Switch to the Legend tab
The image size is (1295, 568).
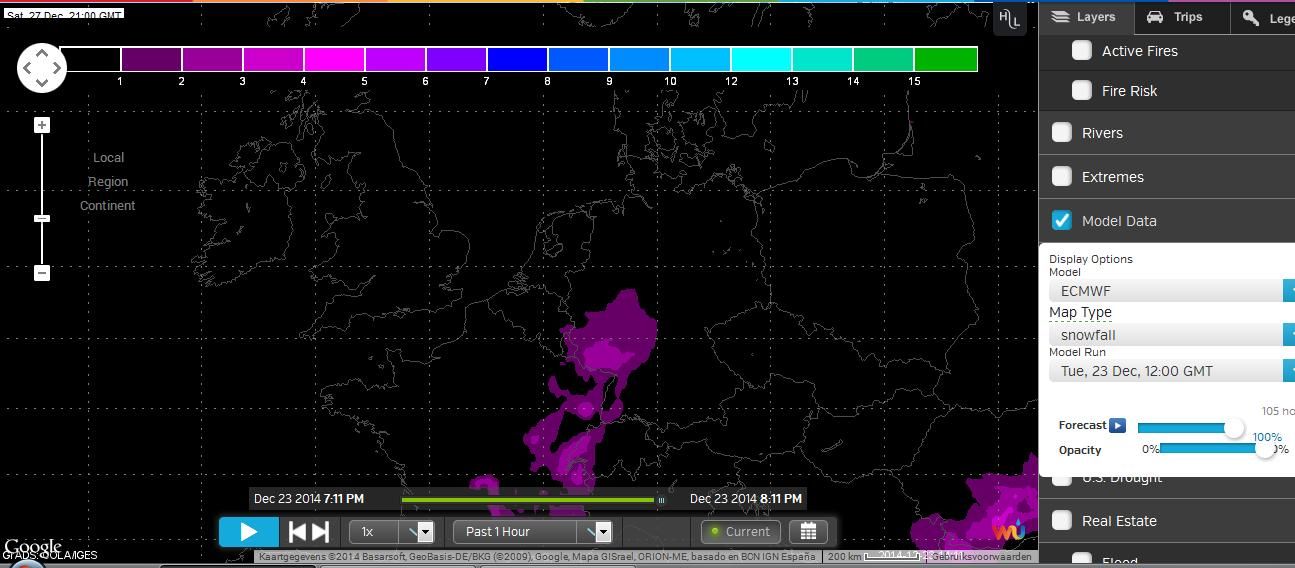pyautogui.click(x=1264, y=17)
